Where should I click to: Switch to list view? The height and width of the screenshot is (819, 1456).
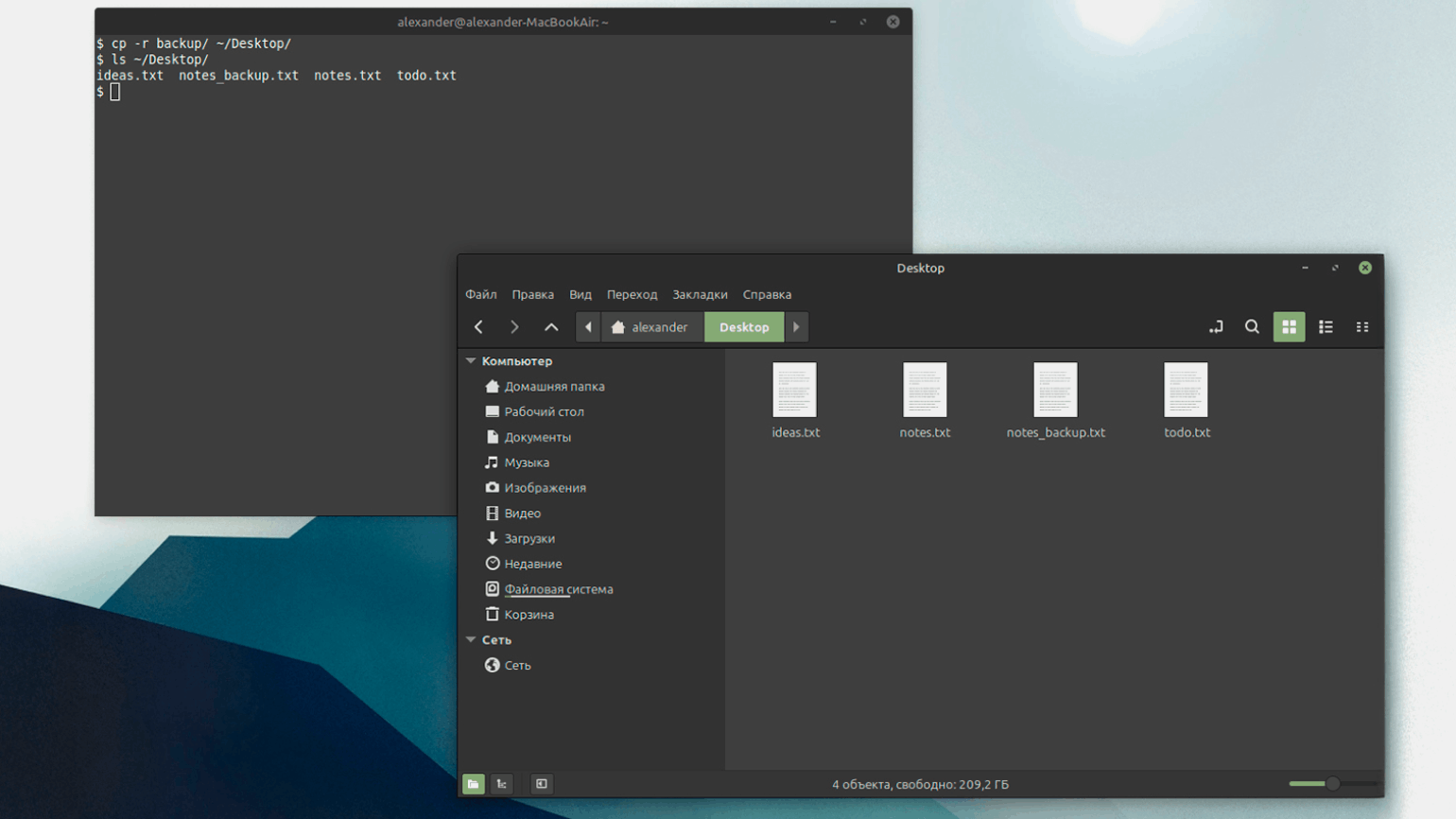[x=1326, y=327]
